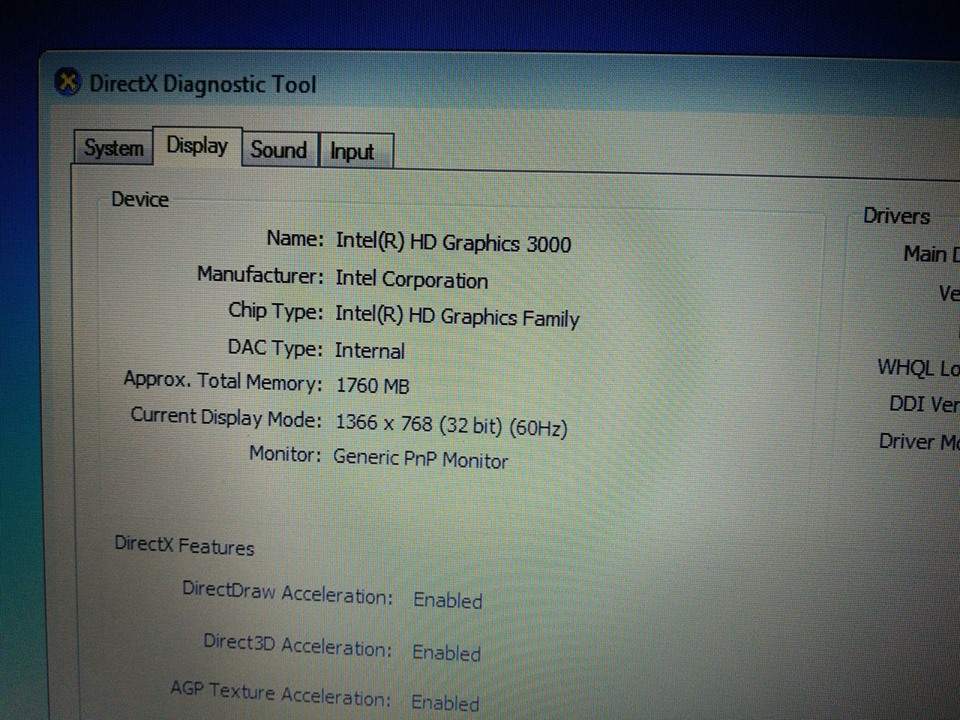The image size is (960, 720).
Task: Go to the Input tab
Action: 355,151
